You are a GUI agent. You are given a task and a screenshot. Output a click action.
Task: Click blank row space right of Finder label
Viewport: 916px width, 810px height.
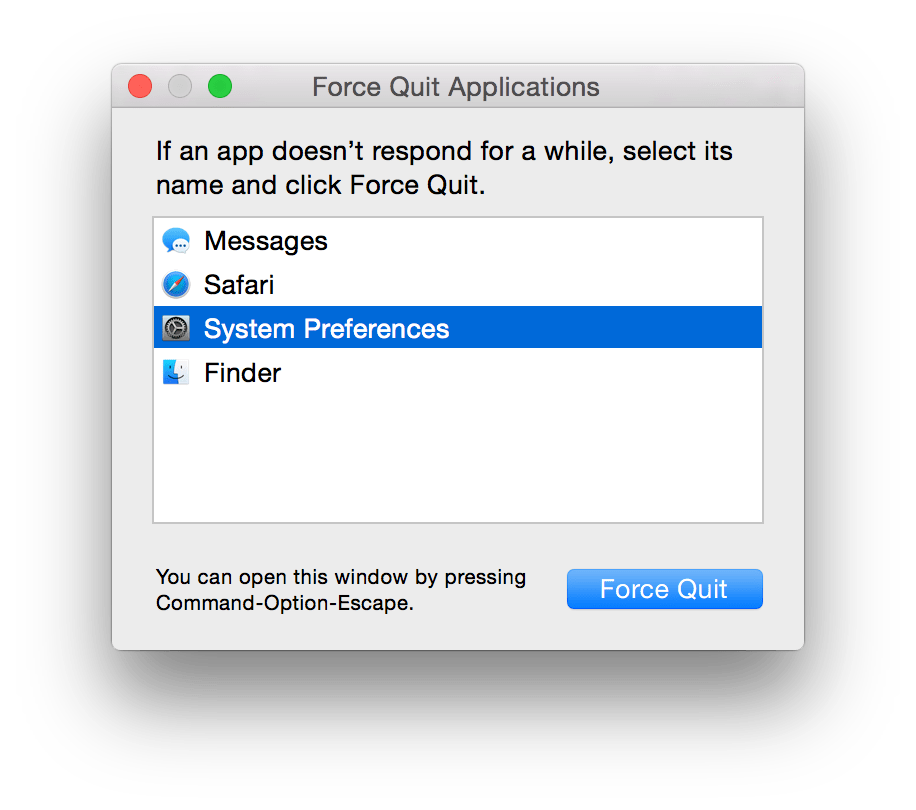pos(520,373)
